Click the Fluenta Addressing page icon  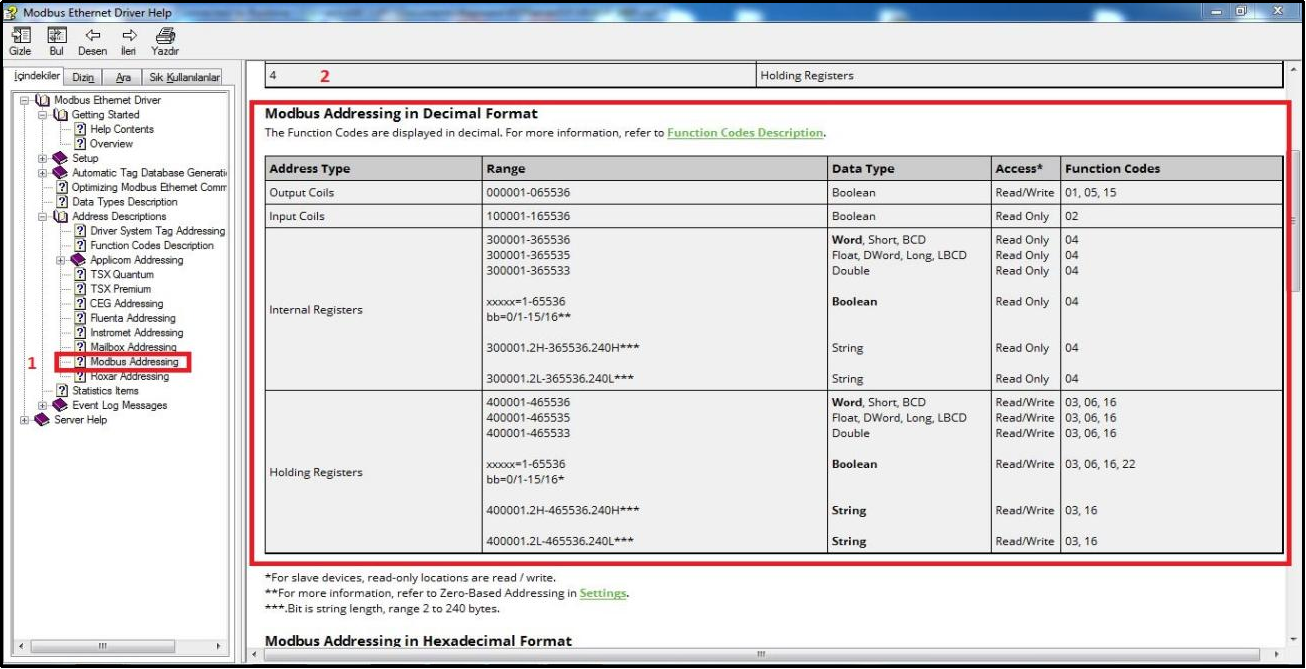(x=81, y=318)
